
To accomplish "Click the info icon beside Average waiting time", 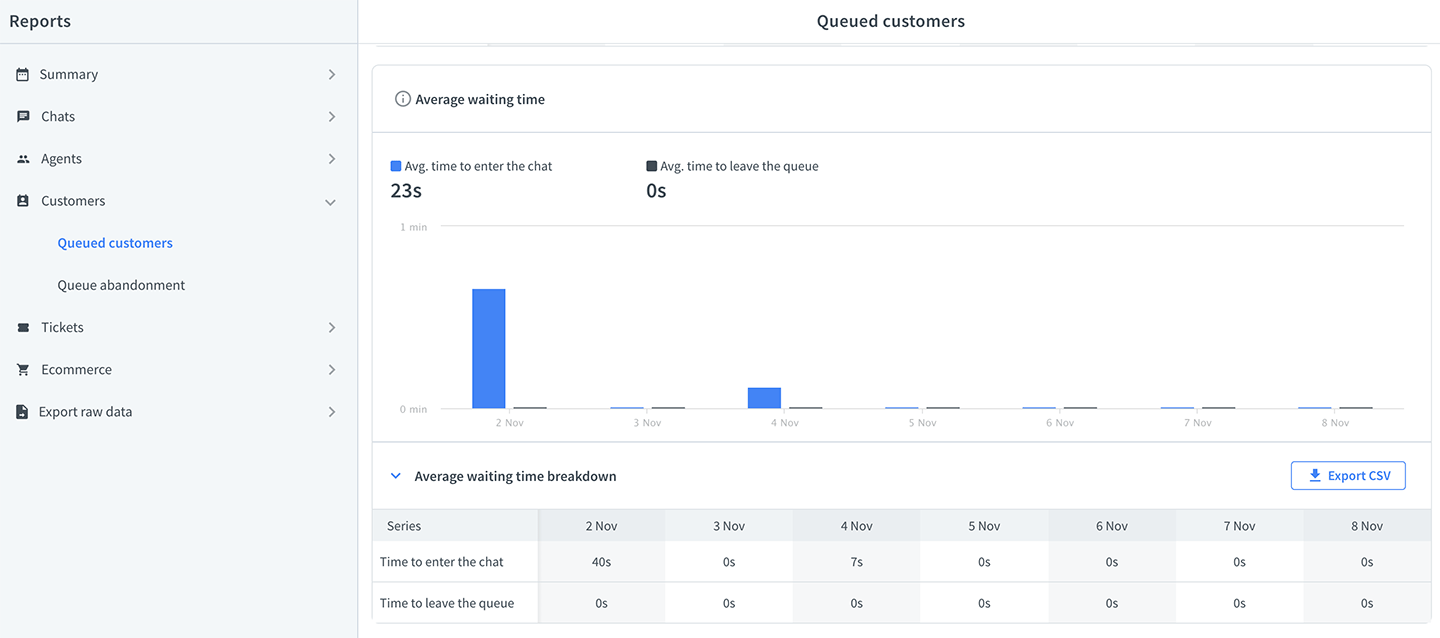I will [403, 99].
